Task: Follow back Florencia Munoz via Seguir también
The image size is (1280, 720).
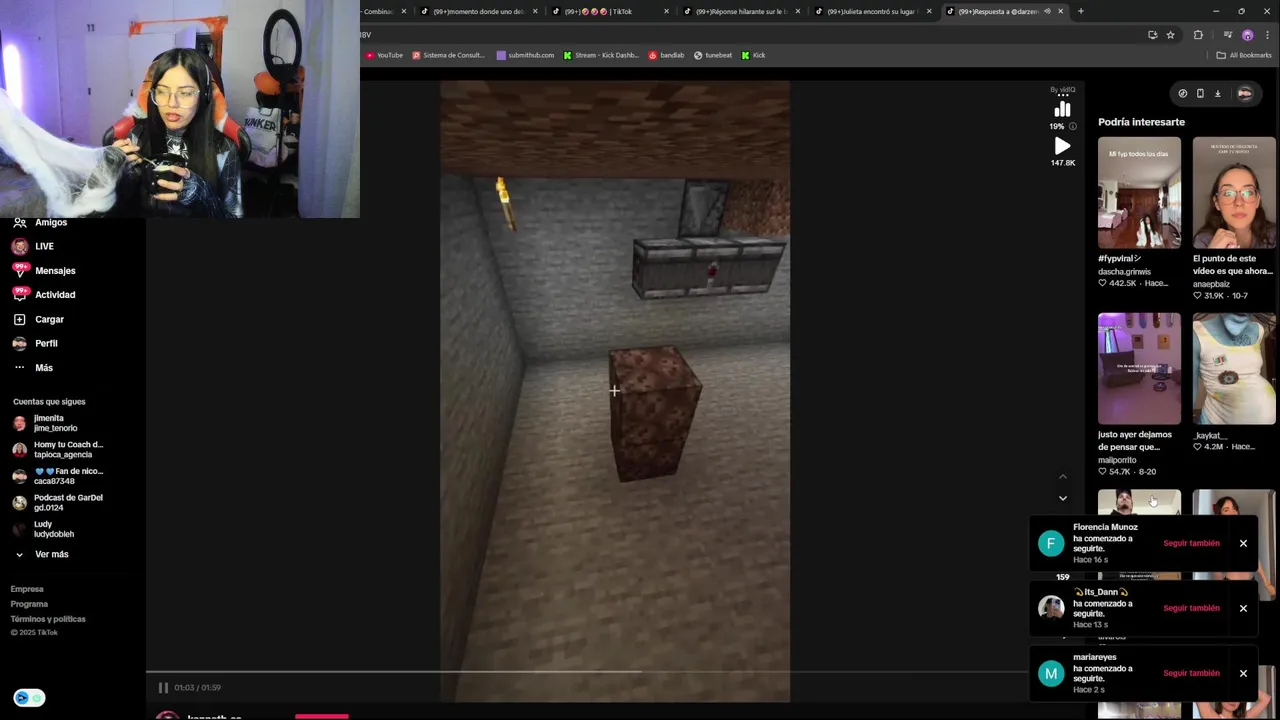Action: point(1191,543)
